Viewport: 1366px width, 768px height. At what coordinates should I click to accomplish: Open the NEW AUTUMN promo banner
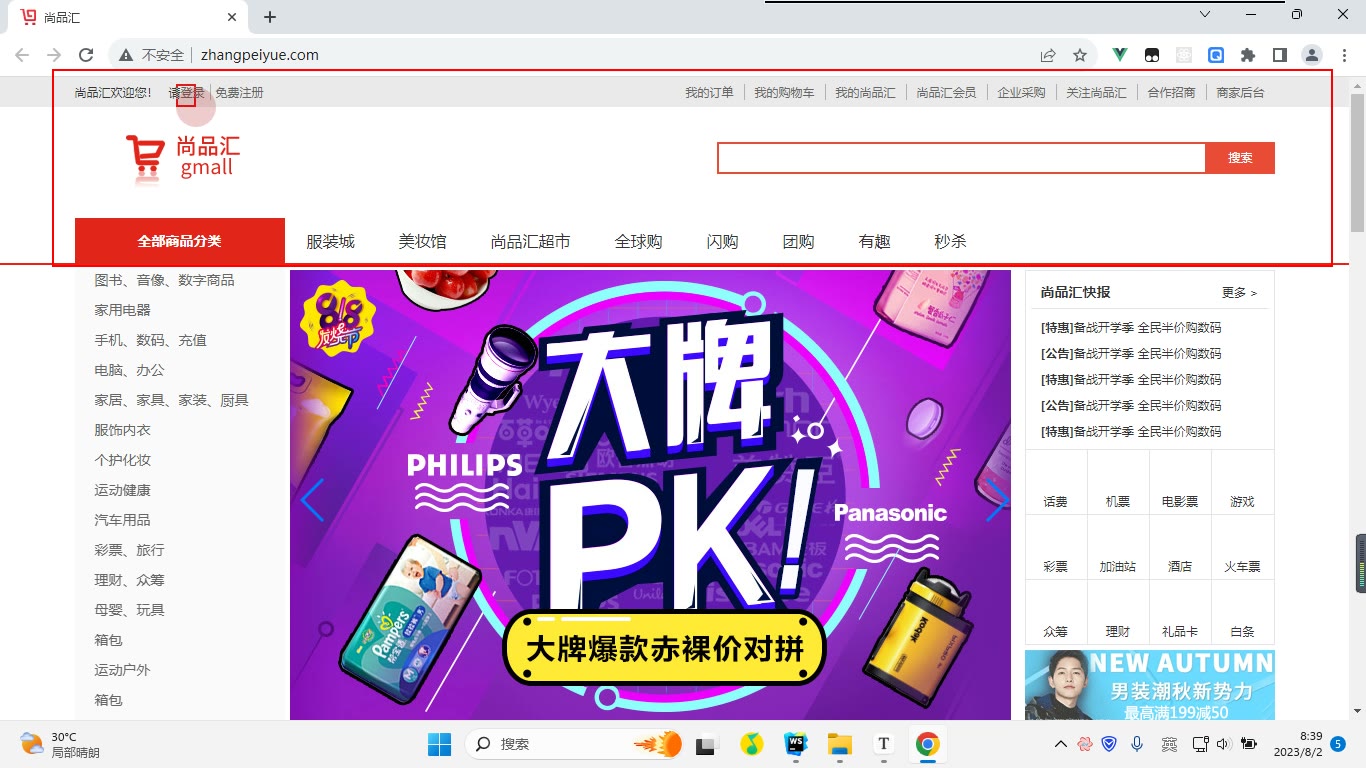tap(1150, 685)
